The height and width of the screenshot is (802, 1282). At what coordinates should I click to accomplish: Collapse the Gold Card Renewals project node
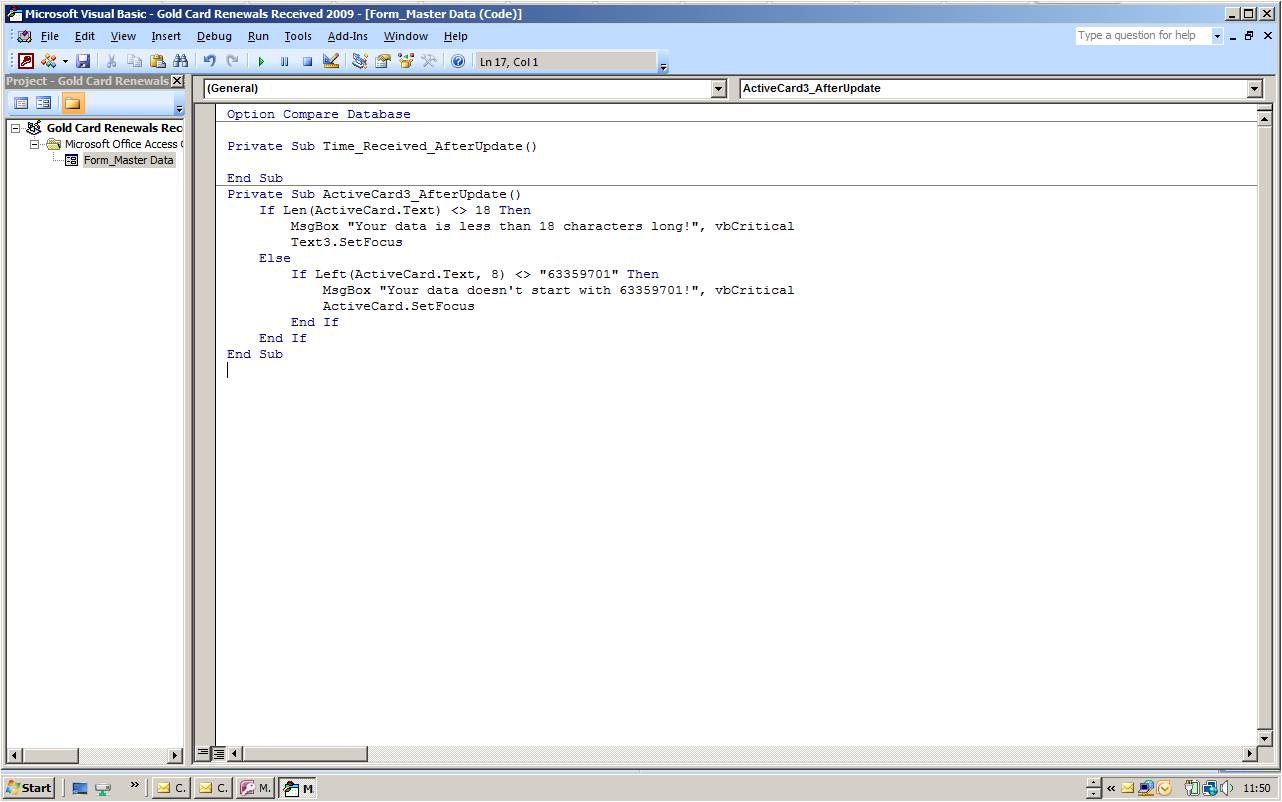[16, 128]
